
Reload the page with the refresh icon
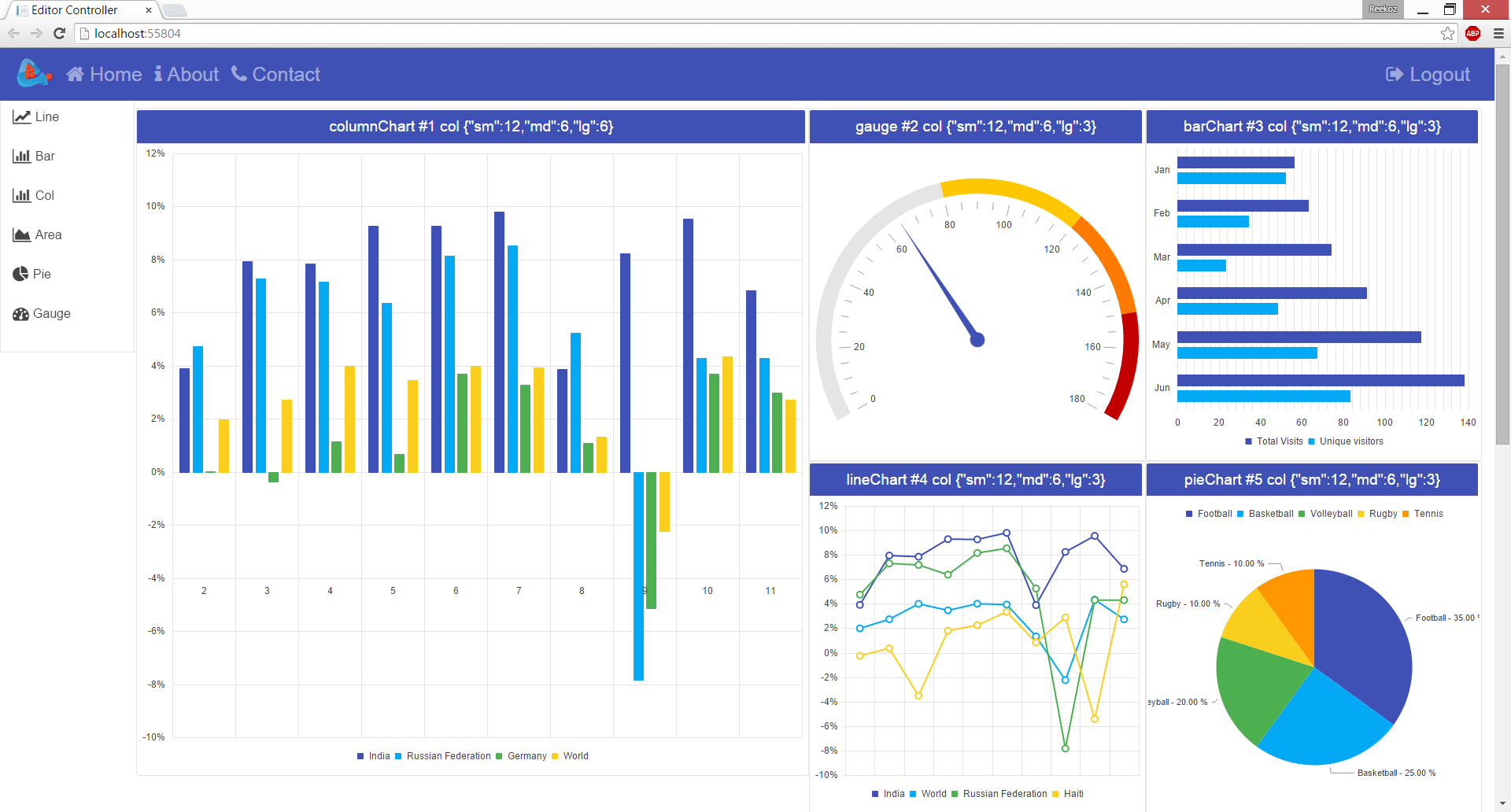[x=59, y=33]
